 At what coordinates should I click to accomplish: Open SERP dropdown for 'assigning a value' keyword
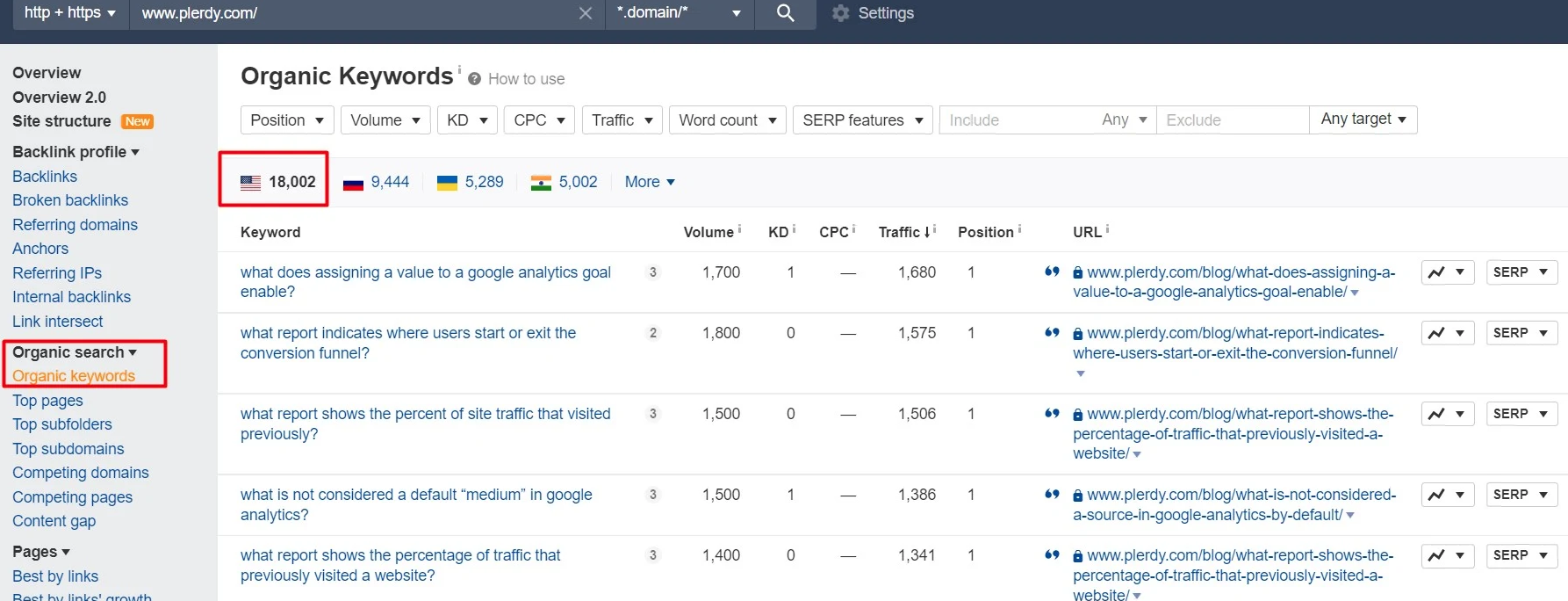[1521, 272]
